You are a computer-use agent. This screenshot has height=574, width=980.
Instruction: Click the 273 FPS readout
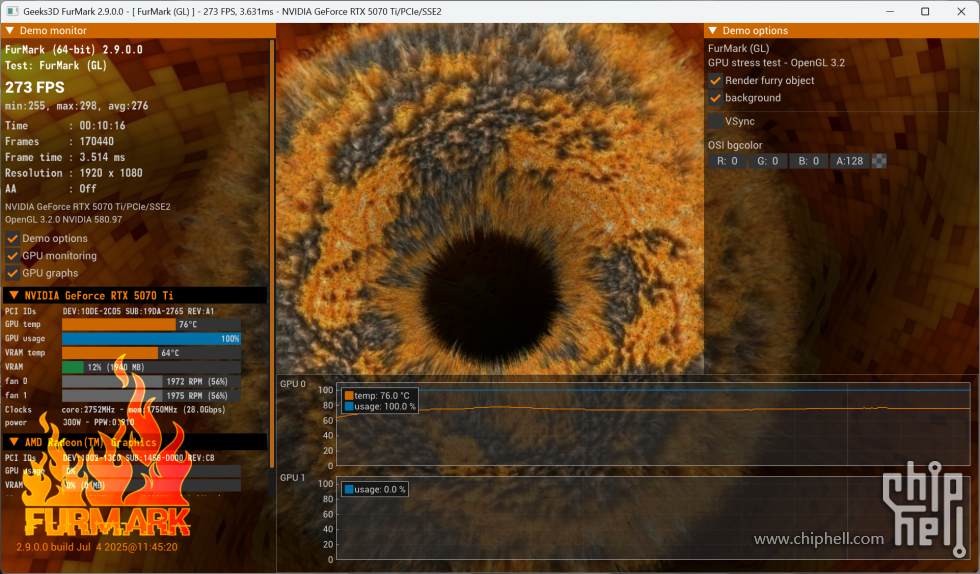click(x=35, y=88)
